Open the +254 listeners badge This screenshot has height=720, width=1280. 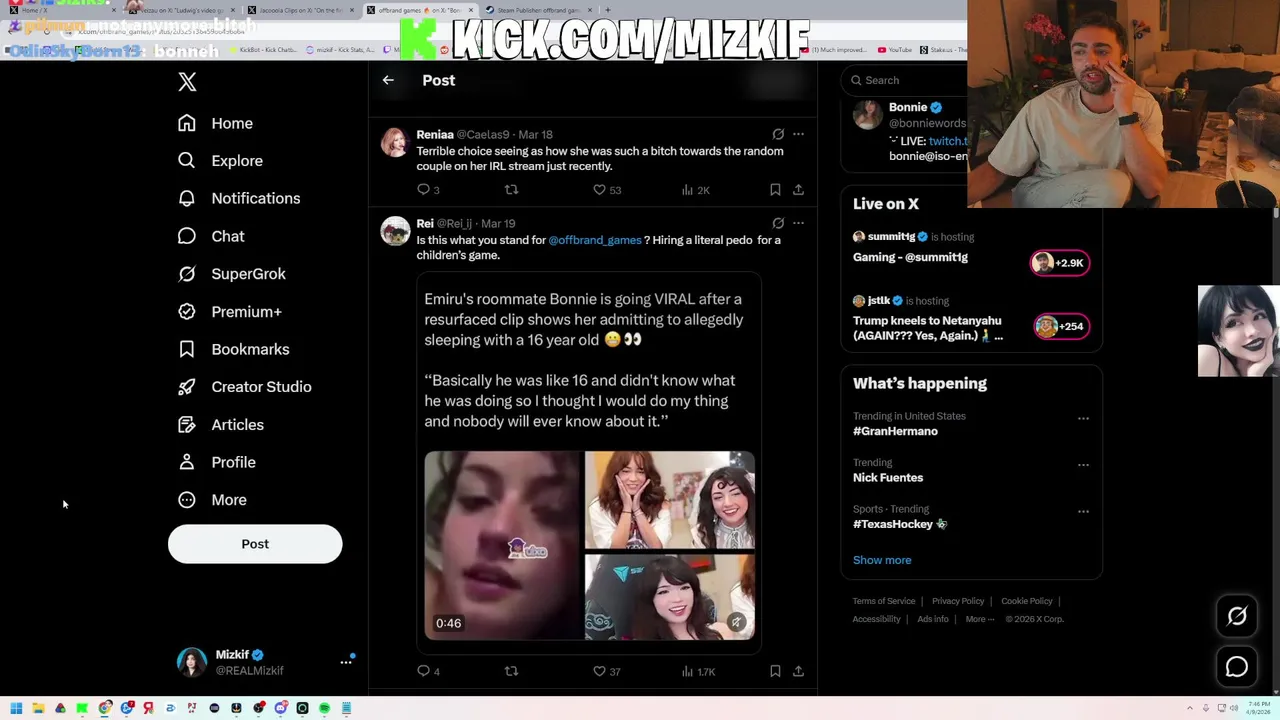[1060, 326]
